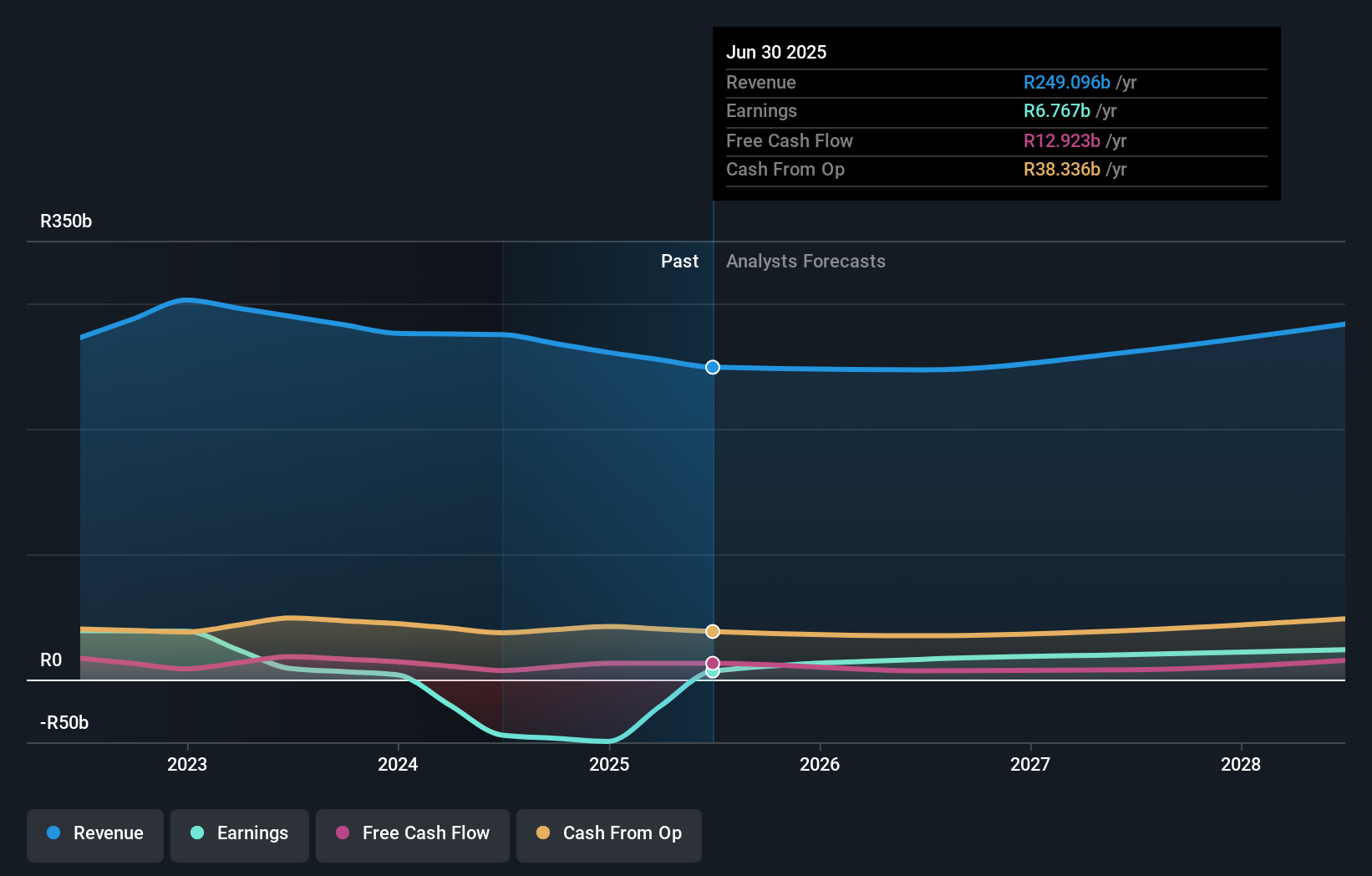Switch to the Past section of the chart

[x=679, y=261]
